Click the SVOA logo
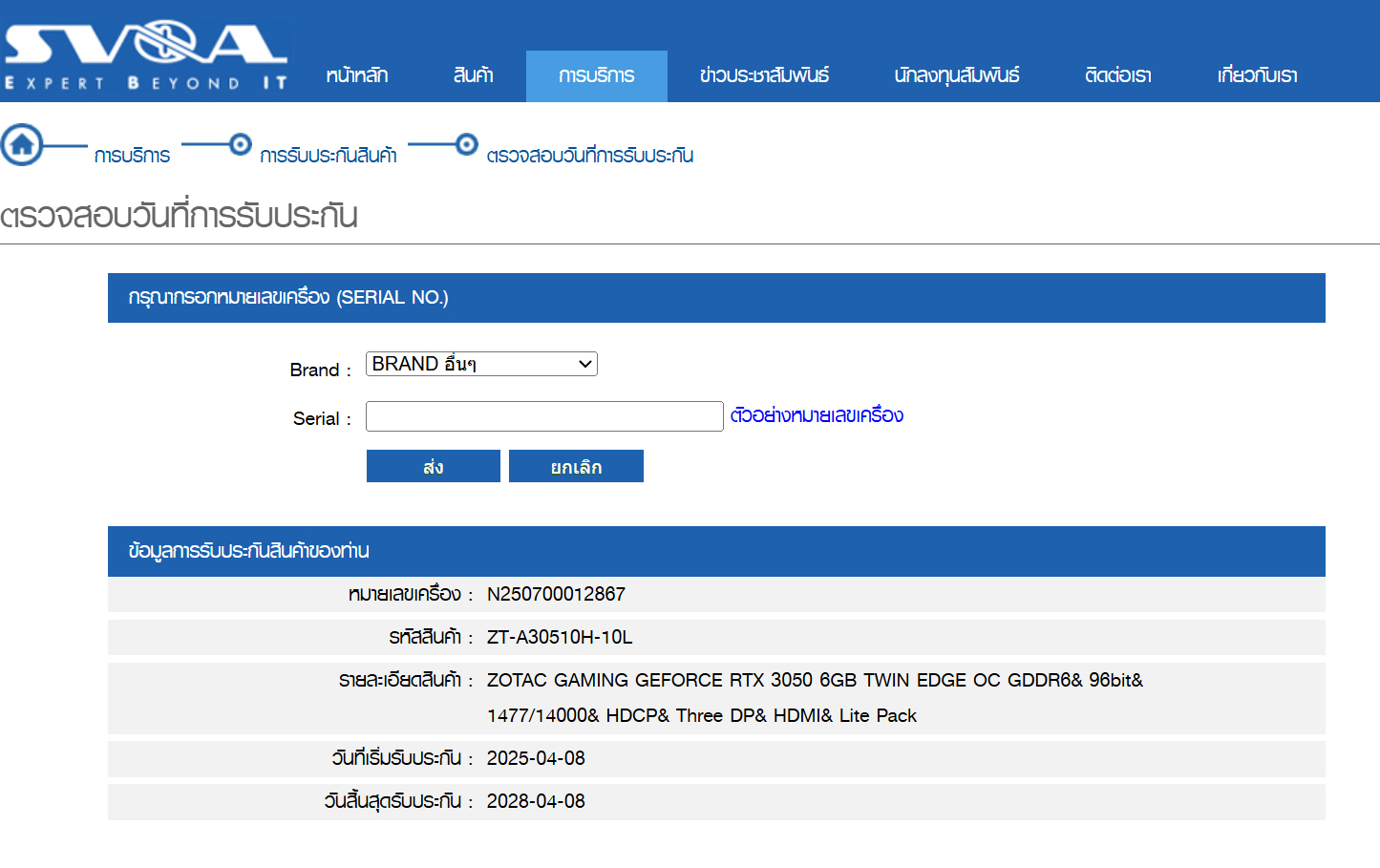Viewport: 1380px width, 868px height. [x=145, y=57]
